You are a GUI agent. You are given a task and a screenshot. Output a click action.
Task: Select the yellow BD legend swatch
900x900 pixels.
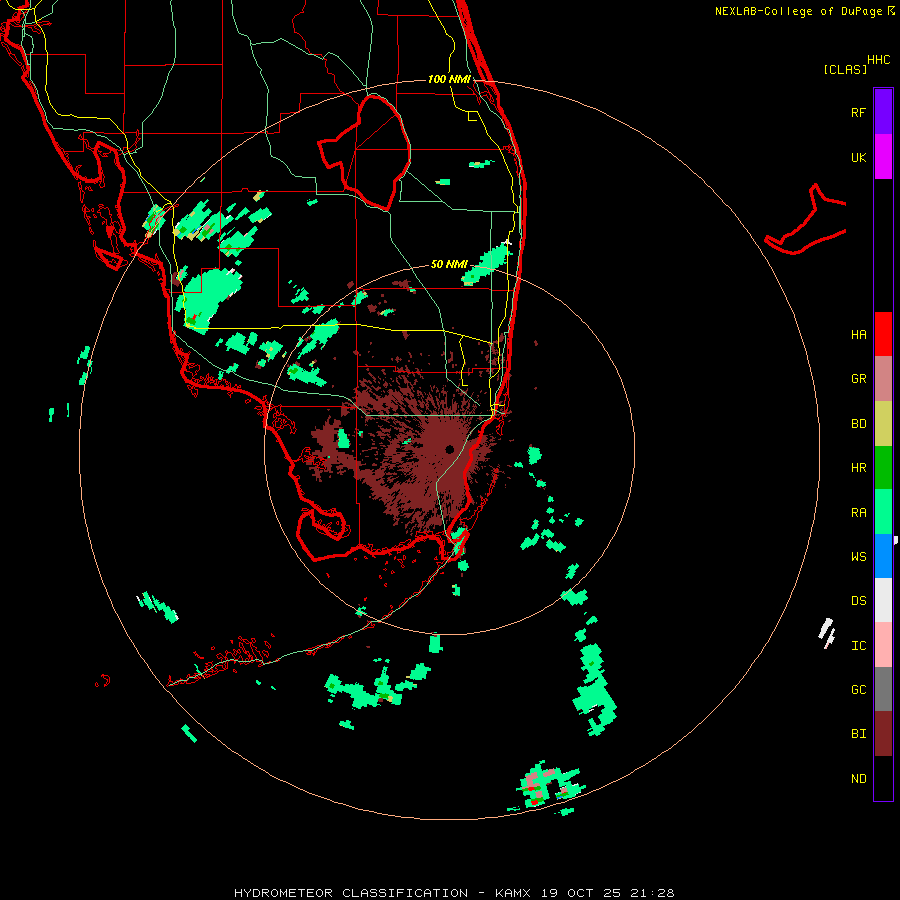883,424
